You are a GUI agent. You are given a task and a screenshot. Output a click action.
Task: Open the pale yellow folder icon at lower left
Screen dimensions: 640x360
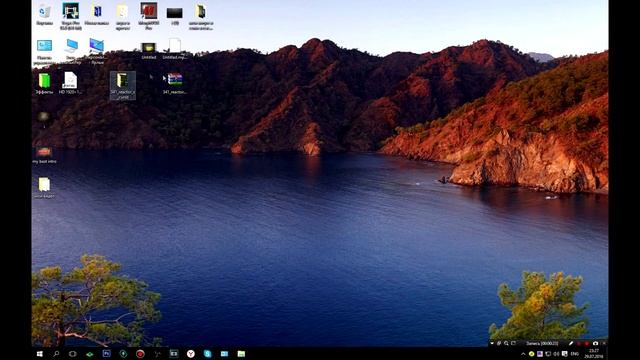pyautogui.click(x=44, y=188)
